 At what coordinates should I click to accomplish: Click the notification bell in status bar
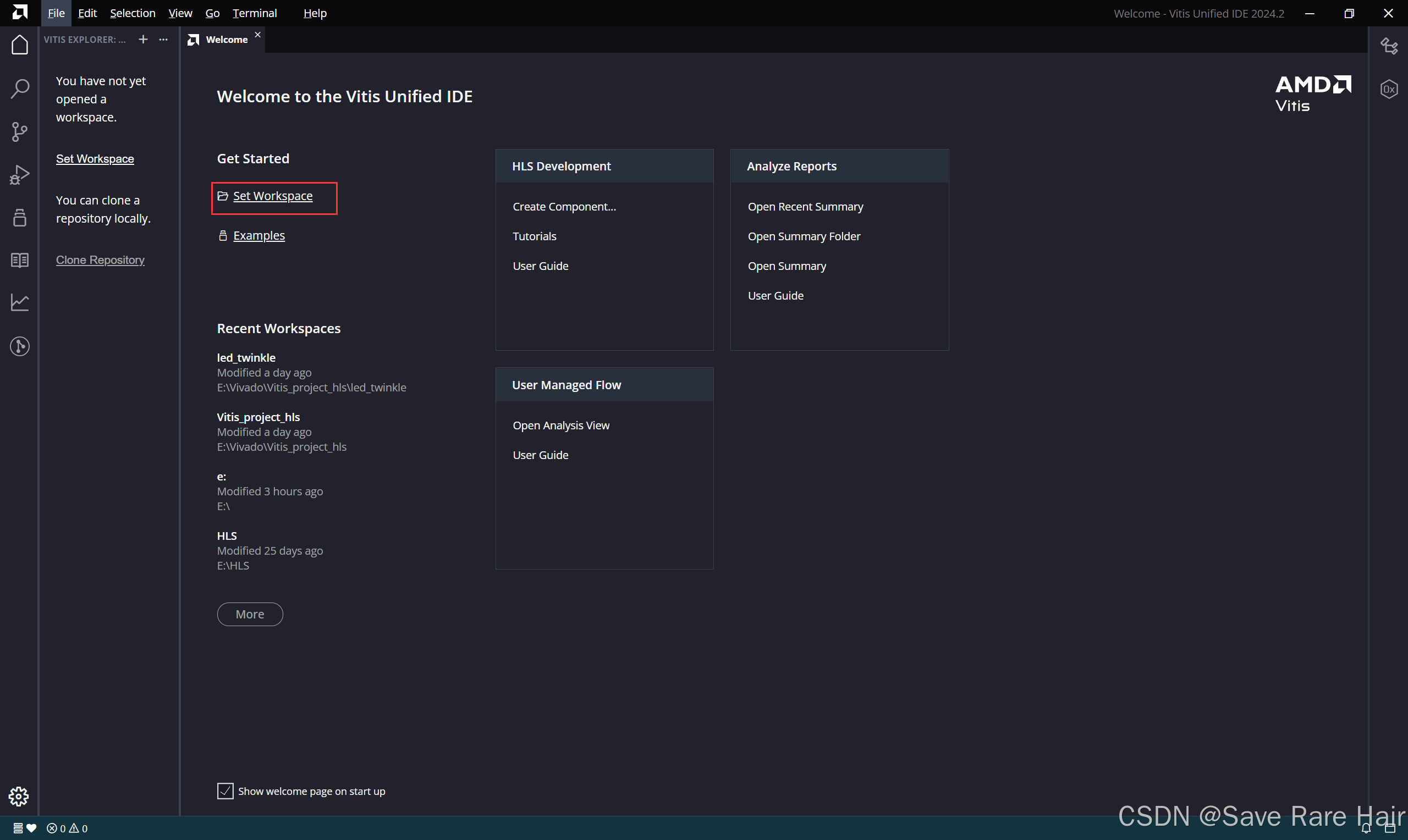click(1366, 828)
